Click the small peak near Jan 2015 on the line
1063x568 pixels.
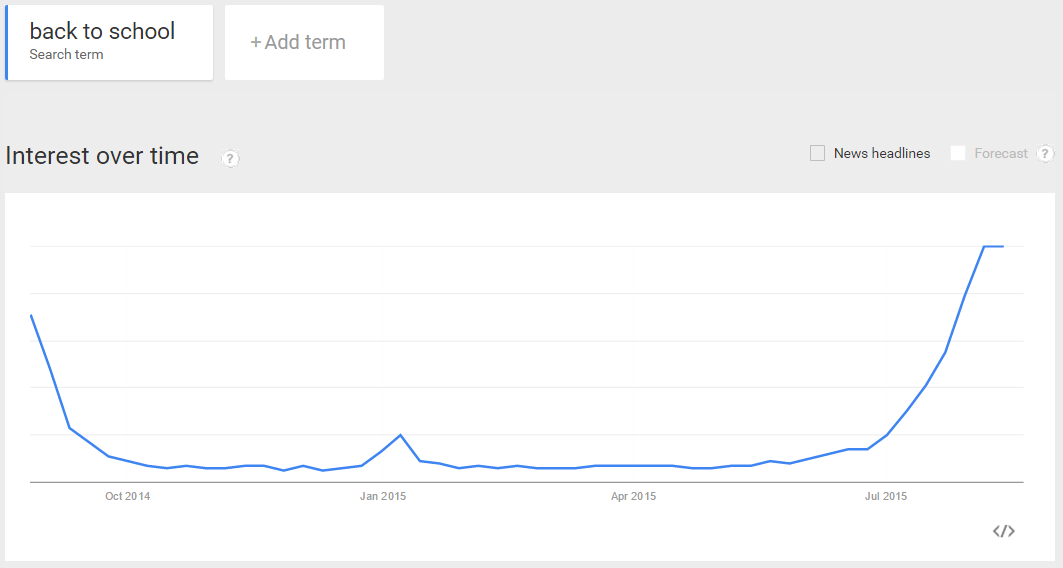point(401,435)
